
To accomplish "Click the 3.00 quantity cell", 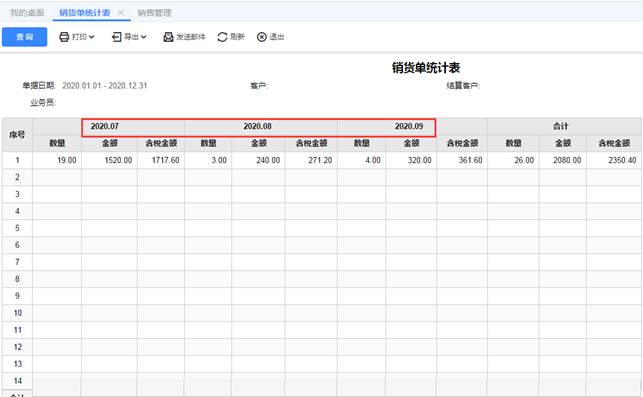I will click(208, 160).
